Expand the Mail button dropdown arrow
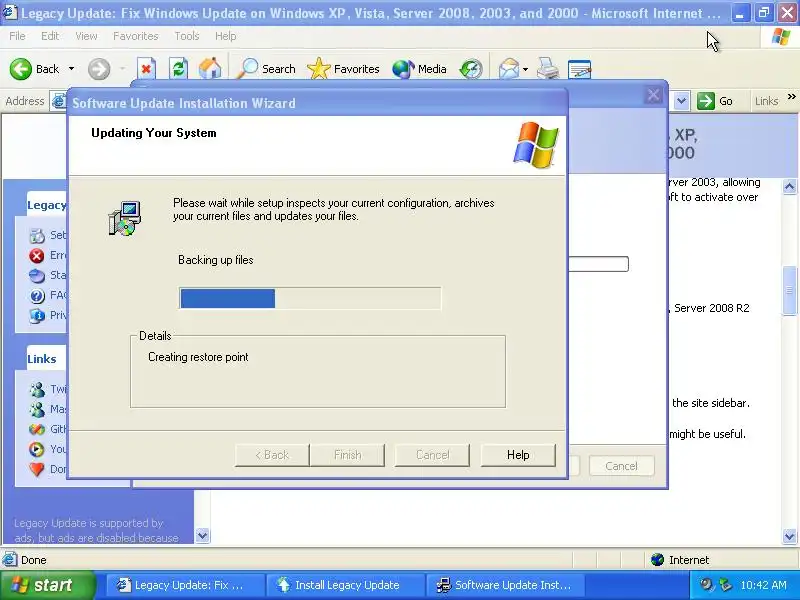 pyautogui.click(x=526, y=69)
